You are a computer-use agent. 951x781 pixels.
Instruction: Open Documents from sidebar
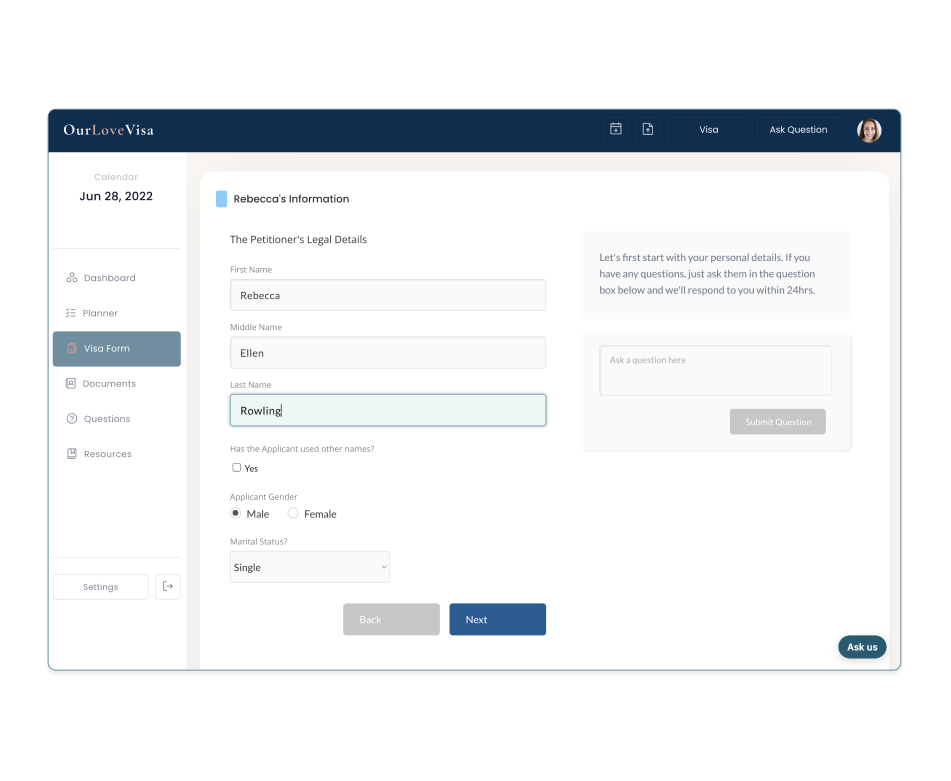pyautogui.click(x=116, y=383)
